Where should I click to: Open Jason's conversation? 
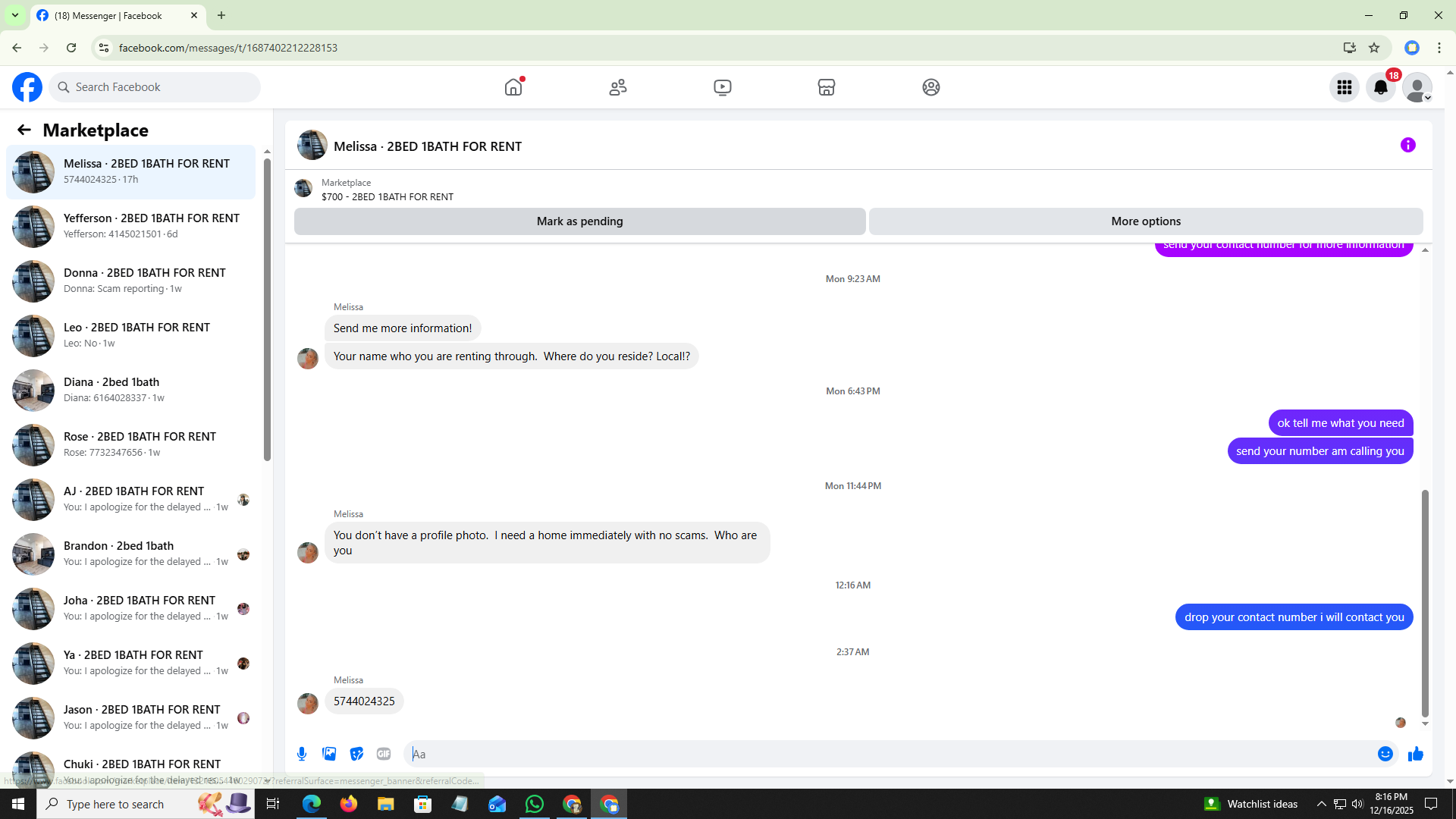click(130, 718)
